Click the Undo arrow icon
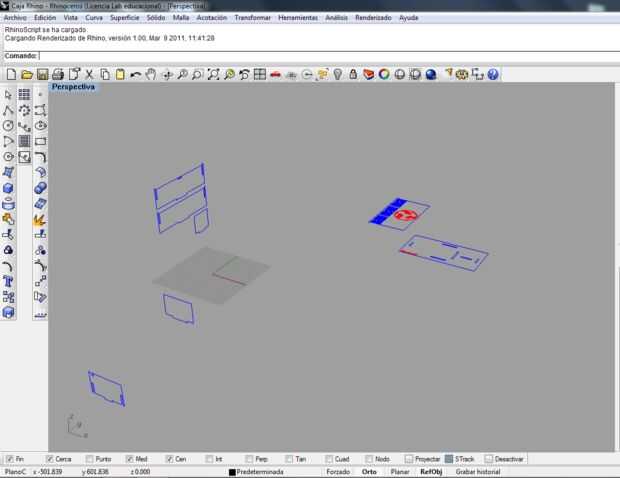 click(136, 74)
